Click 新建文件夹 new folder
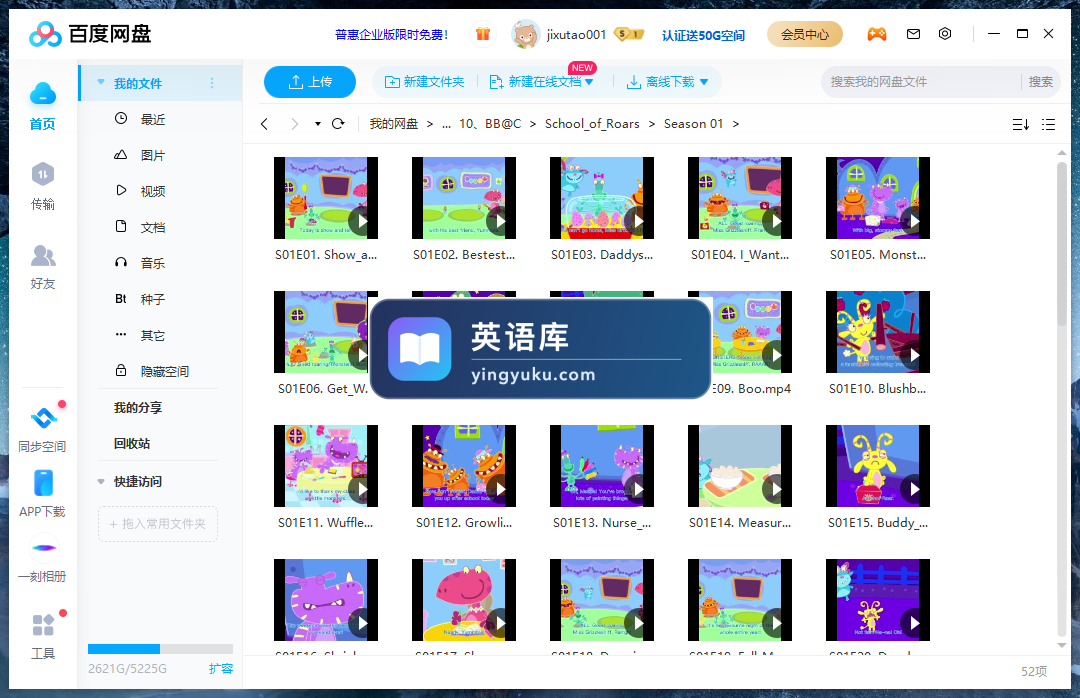Screen dimensions: 1080x698 point(424,82)
